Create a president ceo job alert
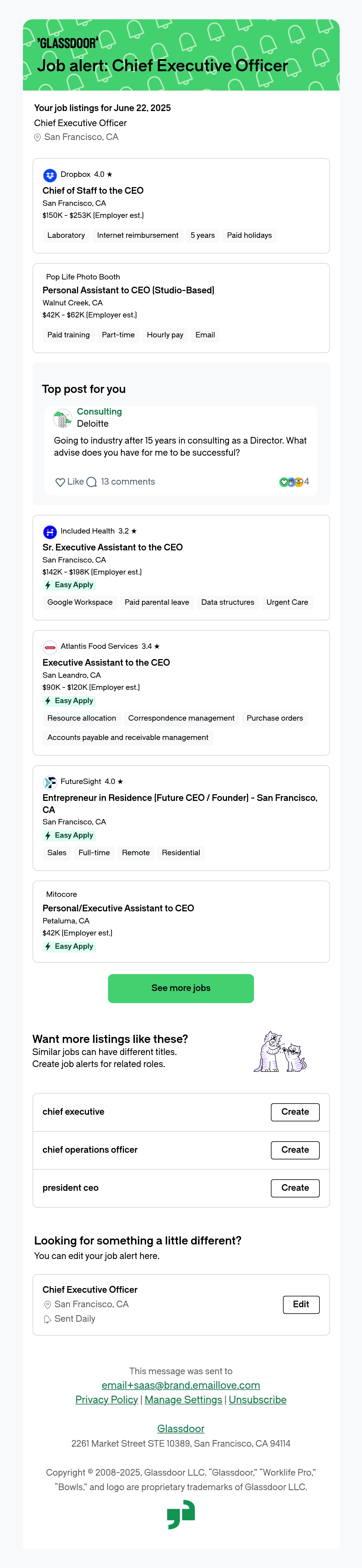Screen dimensions: 362x1568 [295, 1187]
